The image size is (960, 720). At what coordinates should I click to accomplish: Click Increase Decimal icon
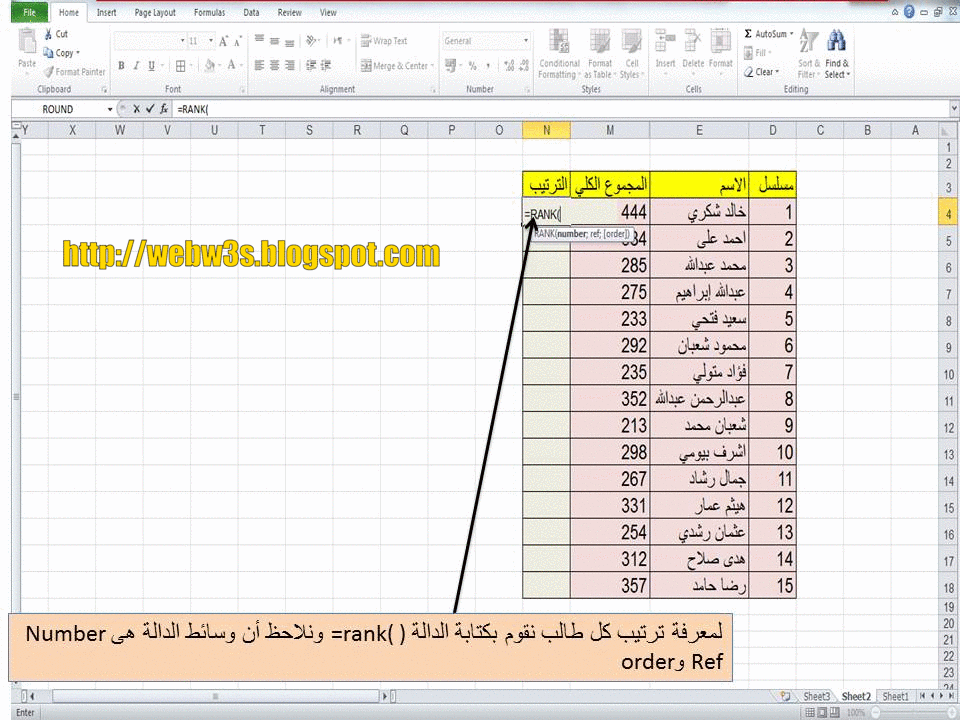click(x=509, y=66)
